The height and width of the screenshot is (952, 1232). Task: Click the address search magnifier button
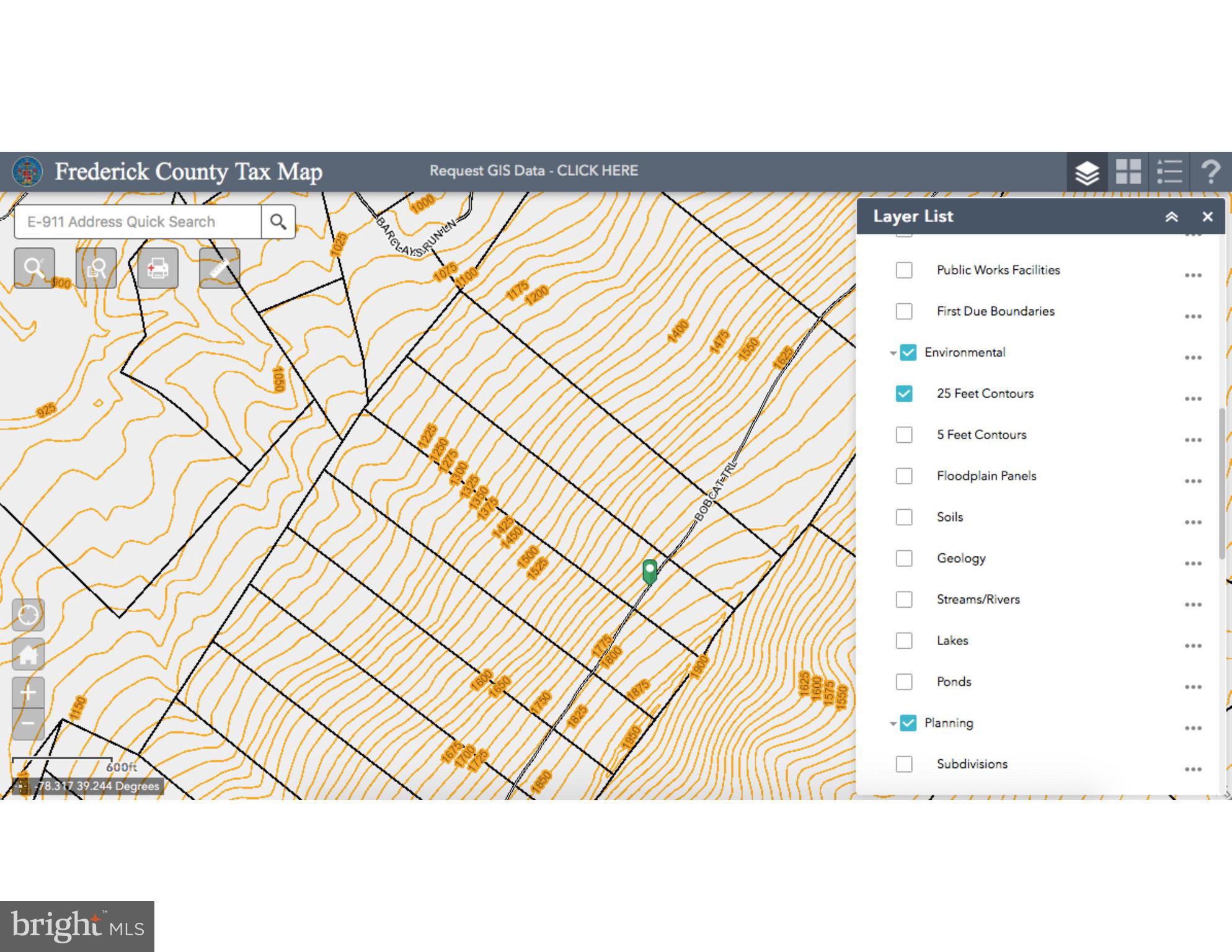point(278,222)
